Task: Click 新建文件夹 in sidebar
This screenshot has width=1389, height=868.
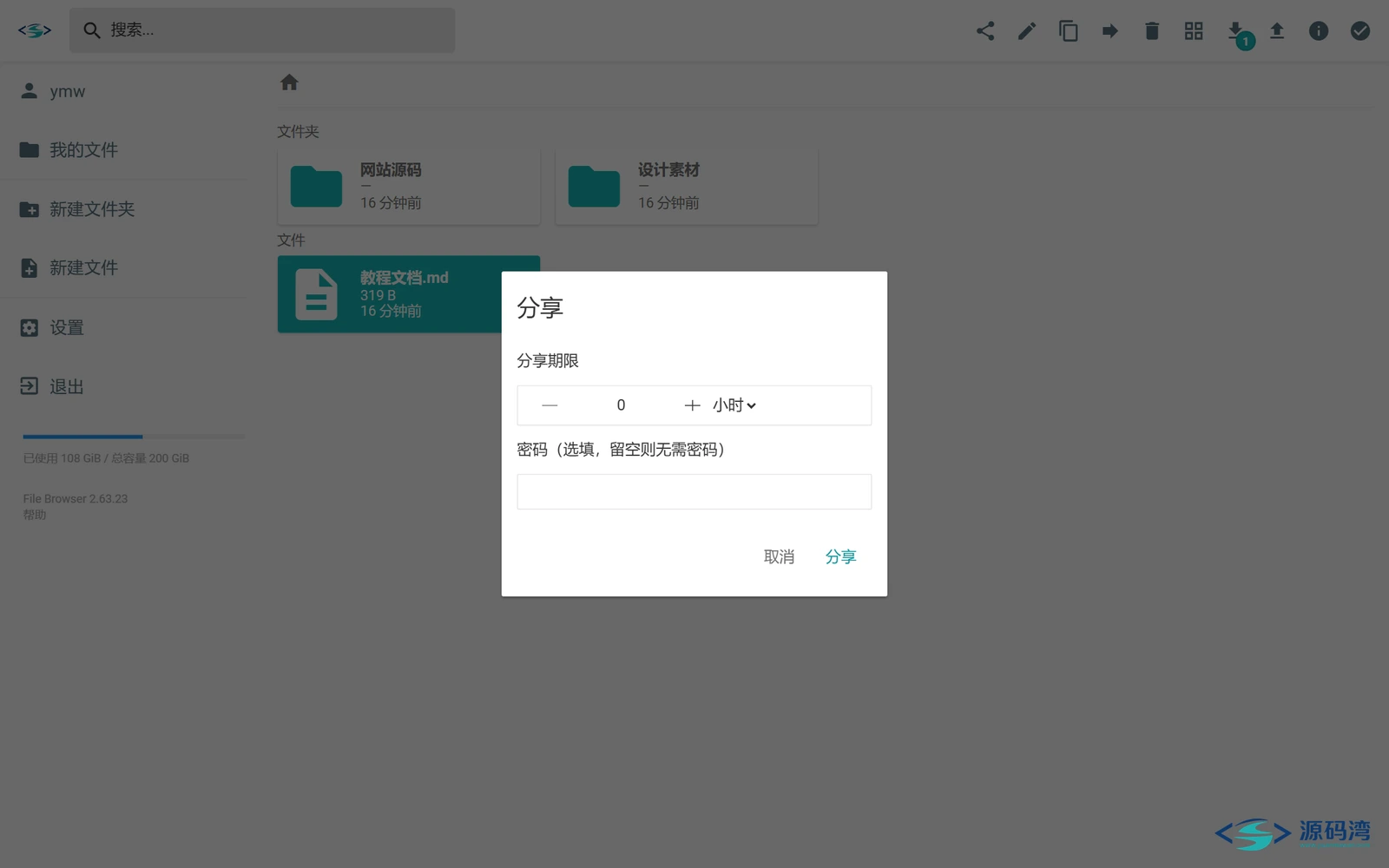Action: click(124, 209)
